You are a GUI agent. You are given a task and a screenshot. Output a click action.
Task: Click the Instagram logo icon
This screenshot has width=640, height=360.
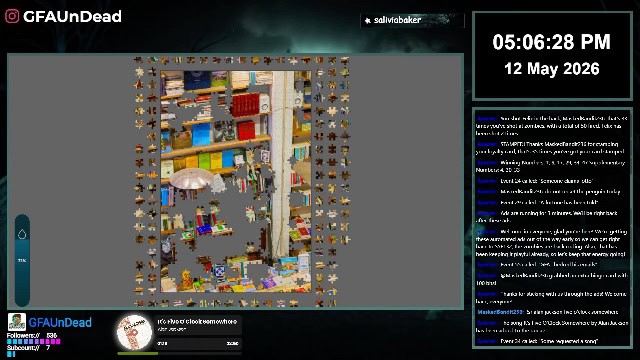tap(12, 16)
